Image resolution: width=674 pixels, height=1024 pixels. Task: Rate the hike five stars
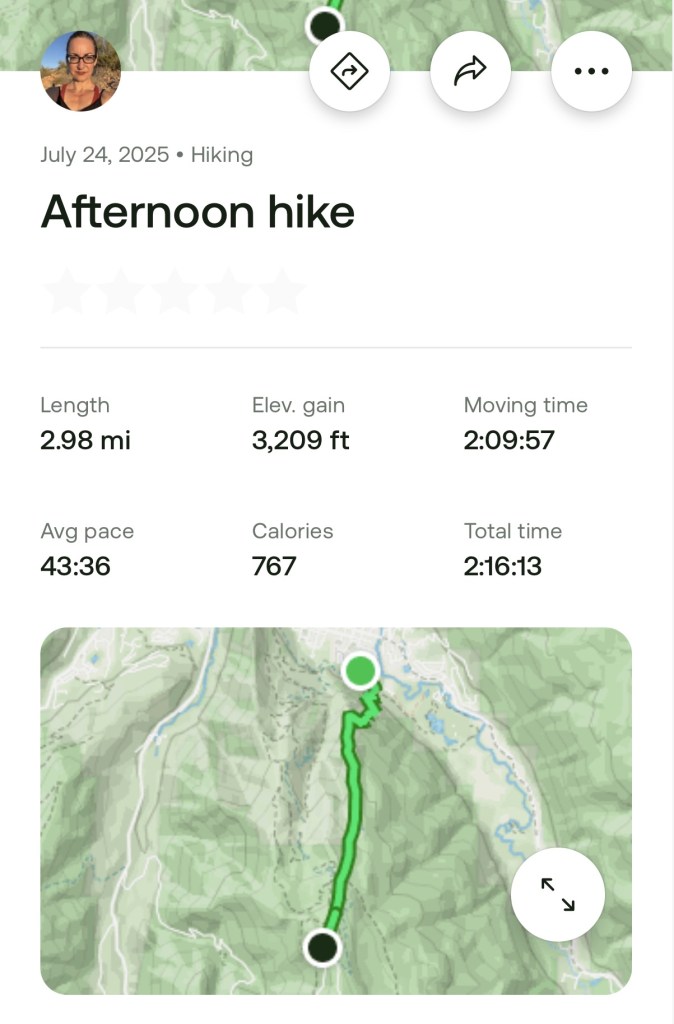pos(282,292)
